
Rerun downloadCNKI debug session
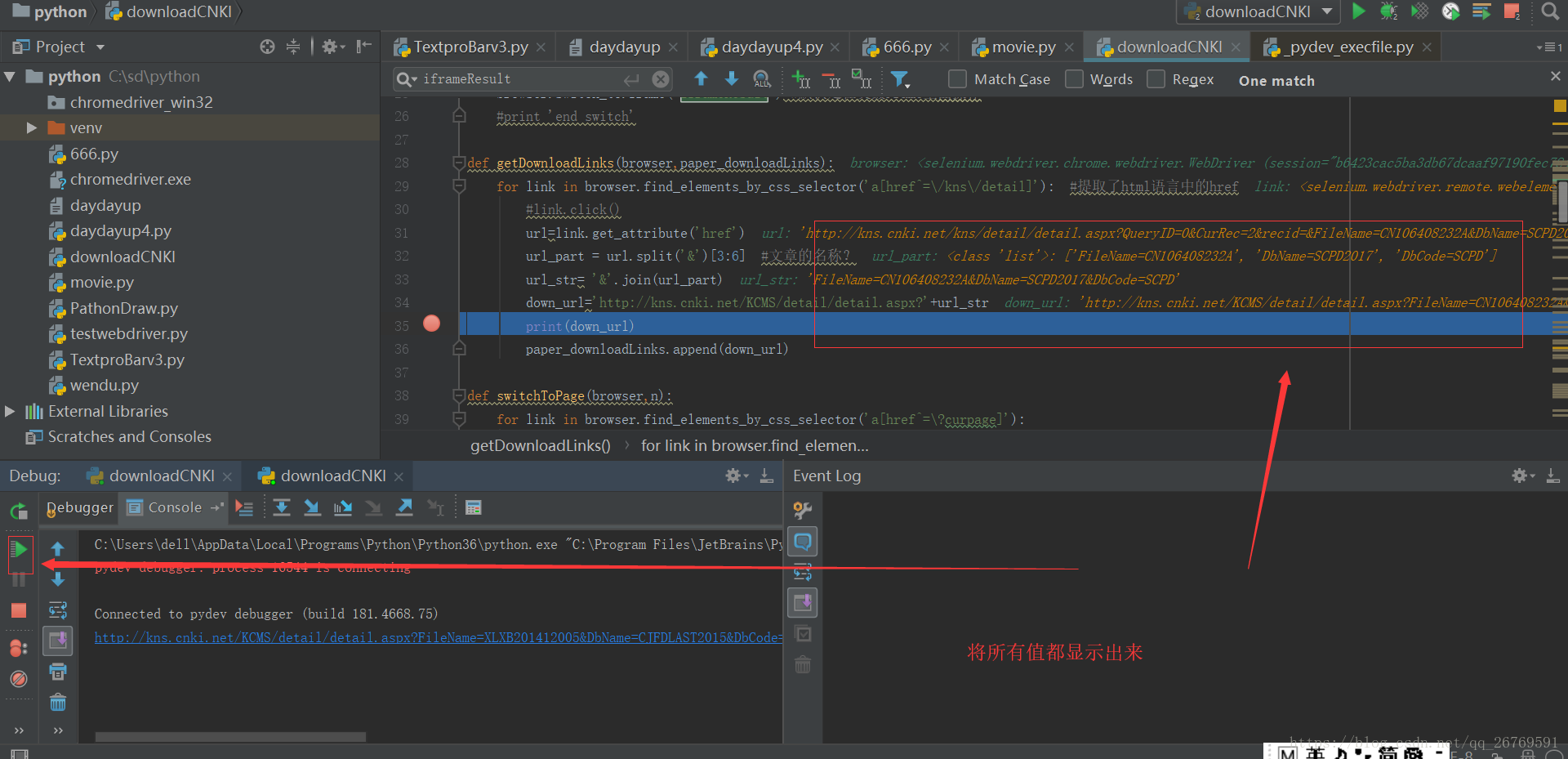(x=19, y=511)
